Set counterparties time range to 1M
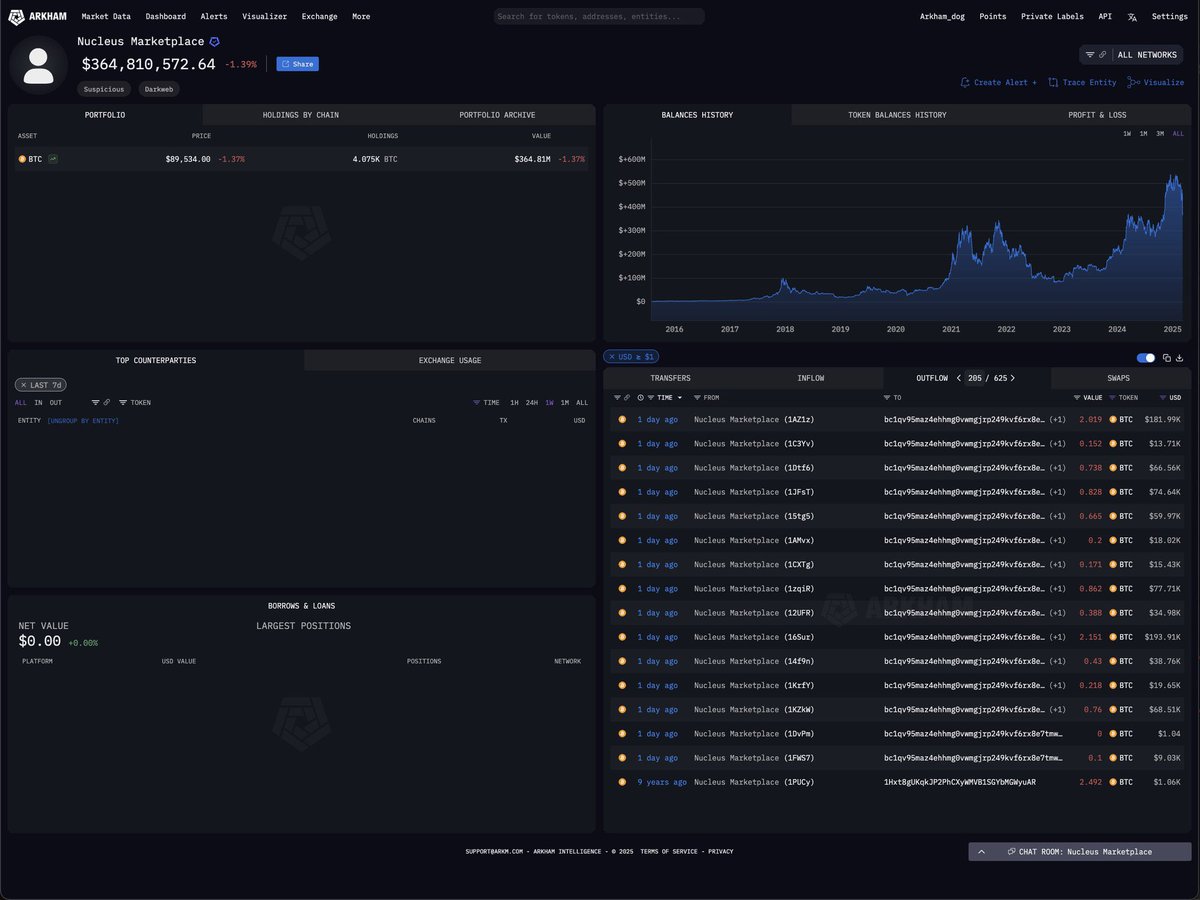1200x900 pixels. pos(564,402)
